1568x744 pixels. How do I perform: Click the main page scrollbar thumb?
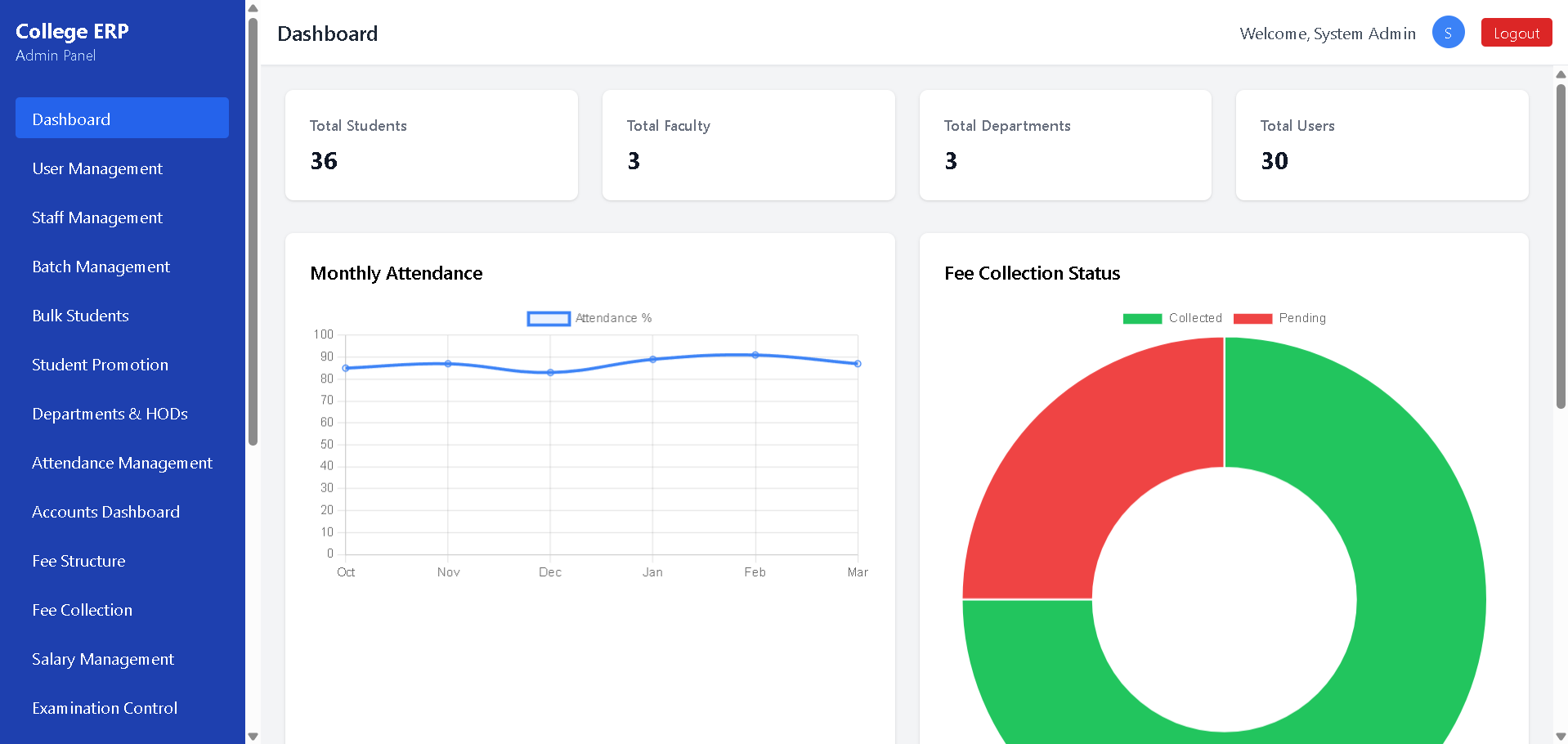[x=1561, y=245]
